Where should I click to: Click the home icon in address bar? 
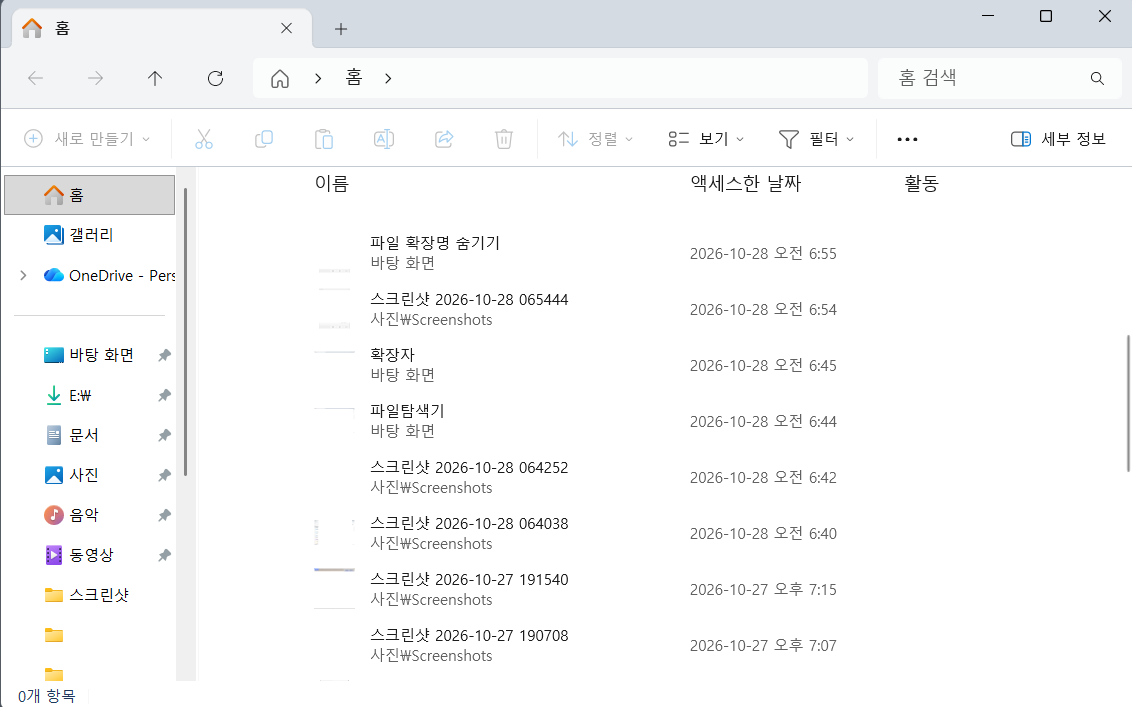click(280, 78)
